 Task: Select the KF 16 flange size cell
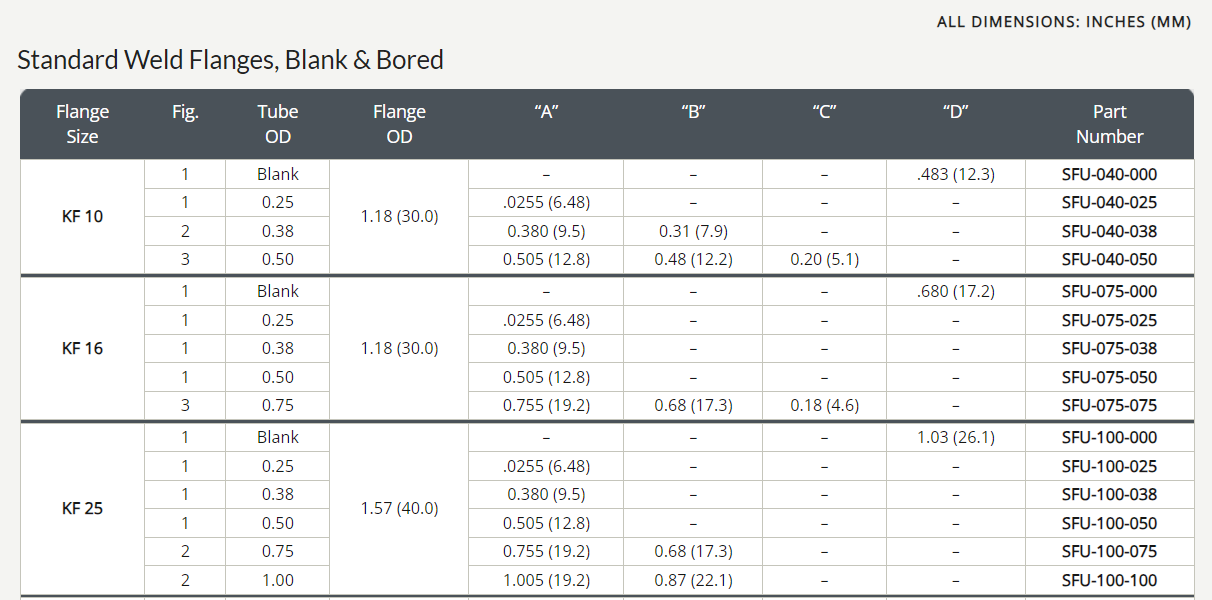[82, 348]
